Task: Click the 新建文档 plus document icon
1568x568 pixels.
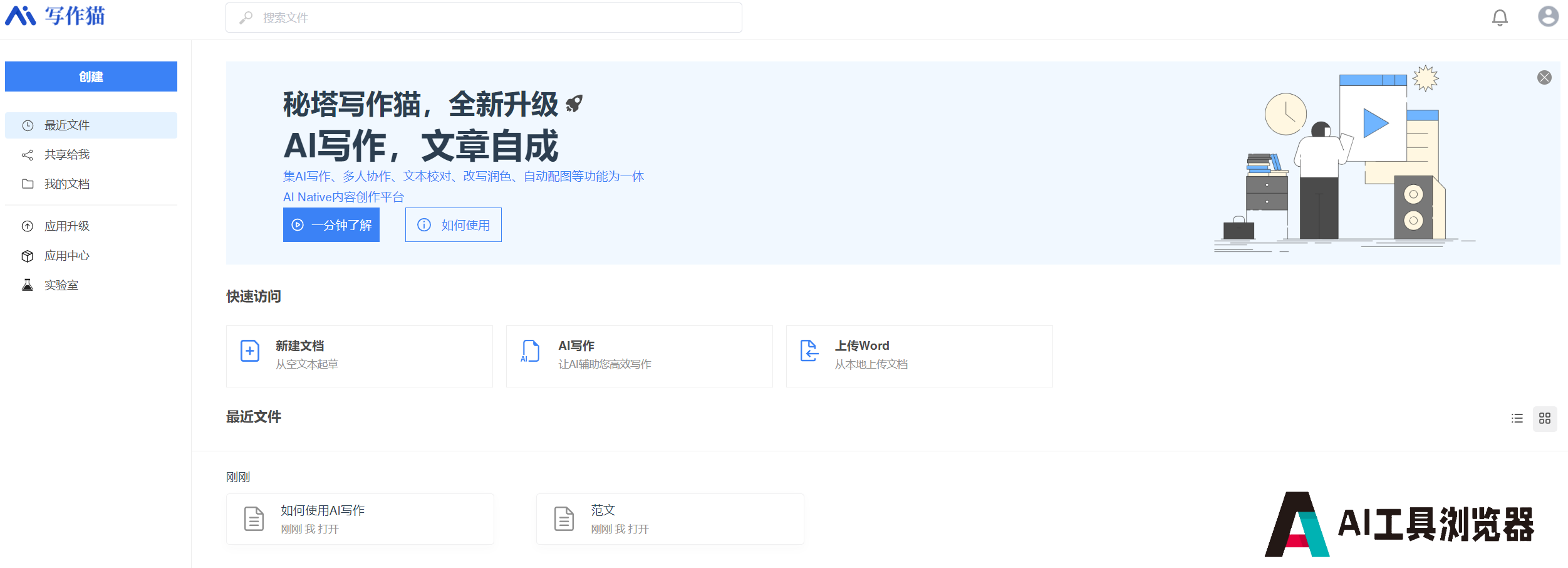Action: [x=250, y=351]
